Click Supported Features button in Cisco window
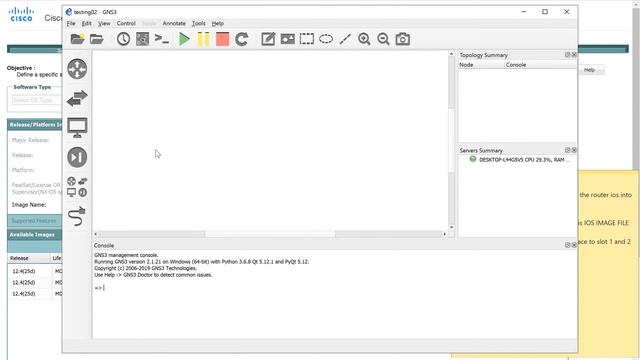 coord(34,221)
